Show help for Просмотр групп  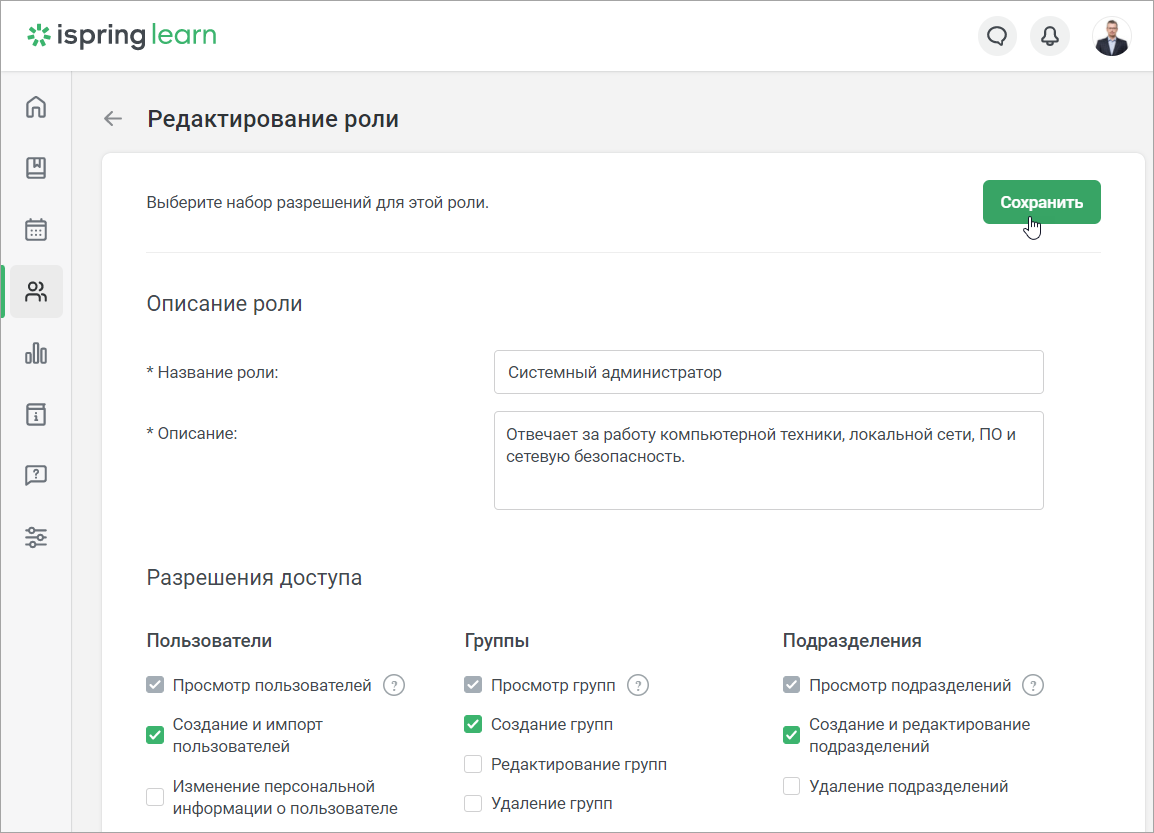(x=638, y=686)
